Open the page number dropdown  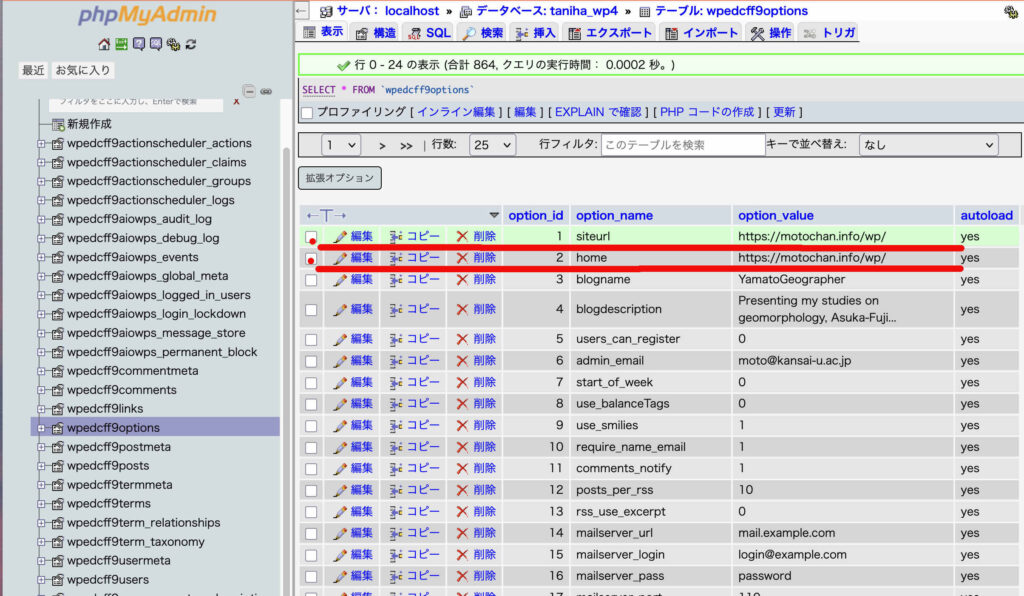tap(341, 145)
